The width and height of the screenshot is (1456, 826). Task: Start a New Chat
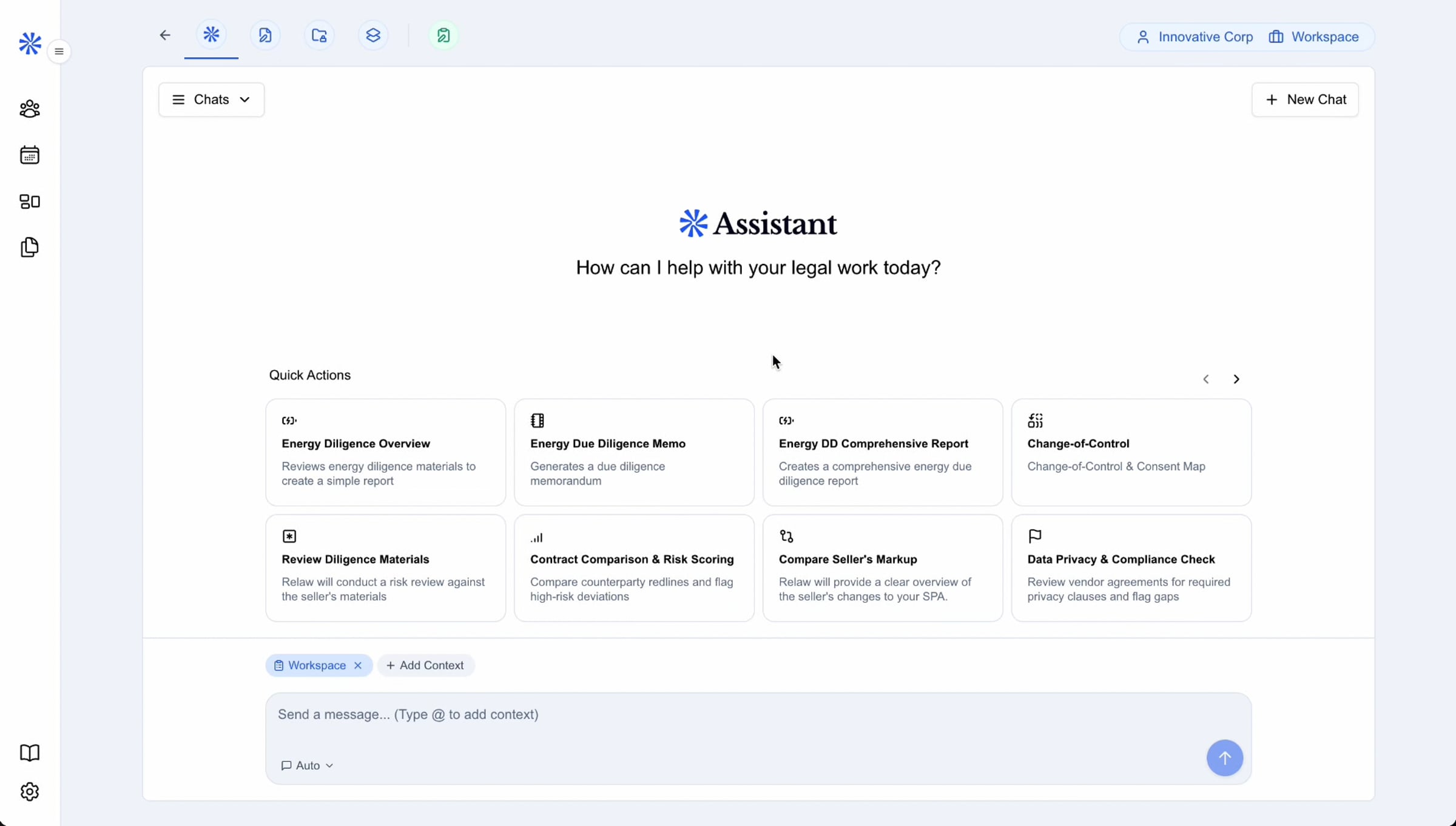(x=1305, y=100)
